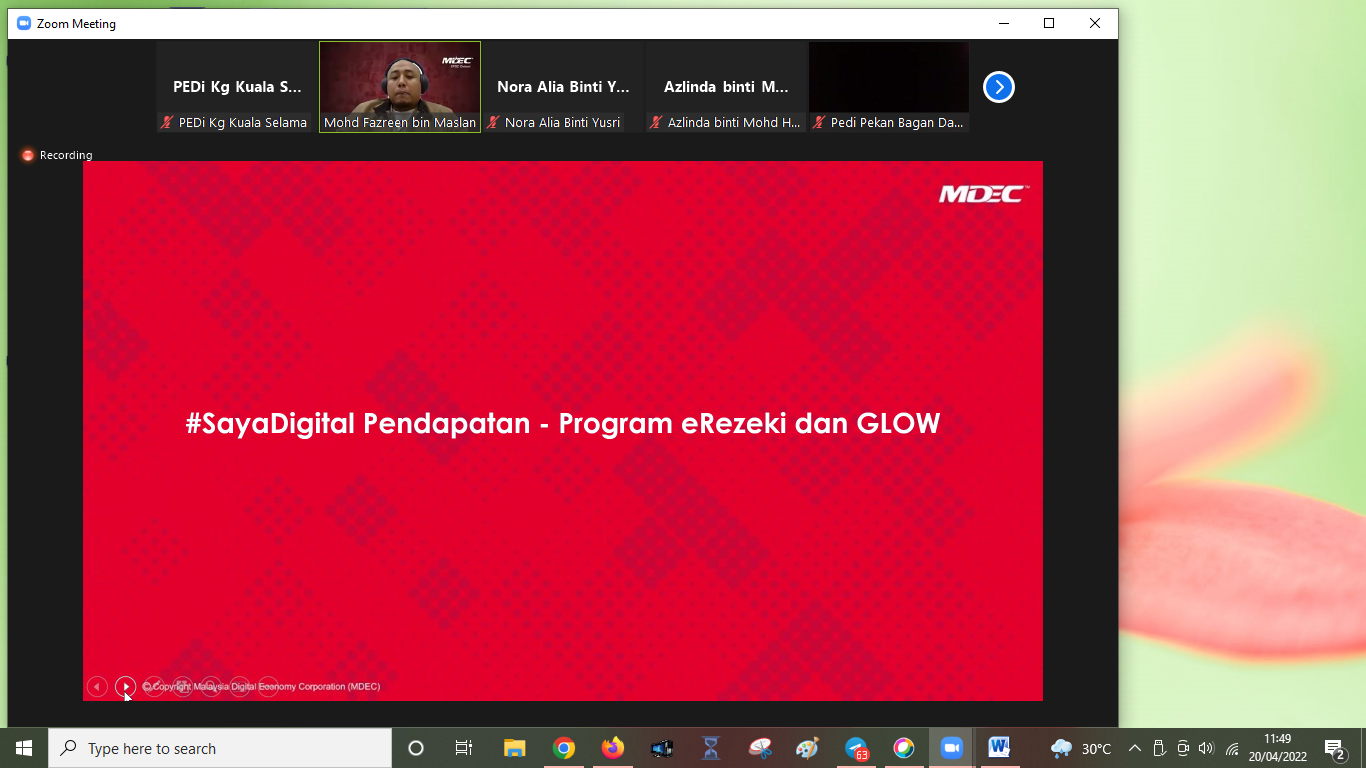Select Mohd Fazreen bin Maslan's video tile
Viewport: 1366px width, 768px height.
coord(400,87)
